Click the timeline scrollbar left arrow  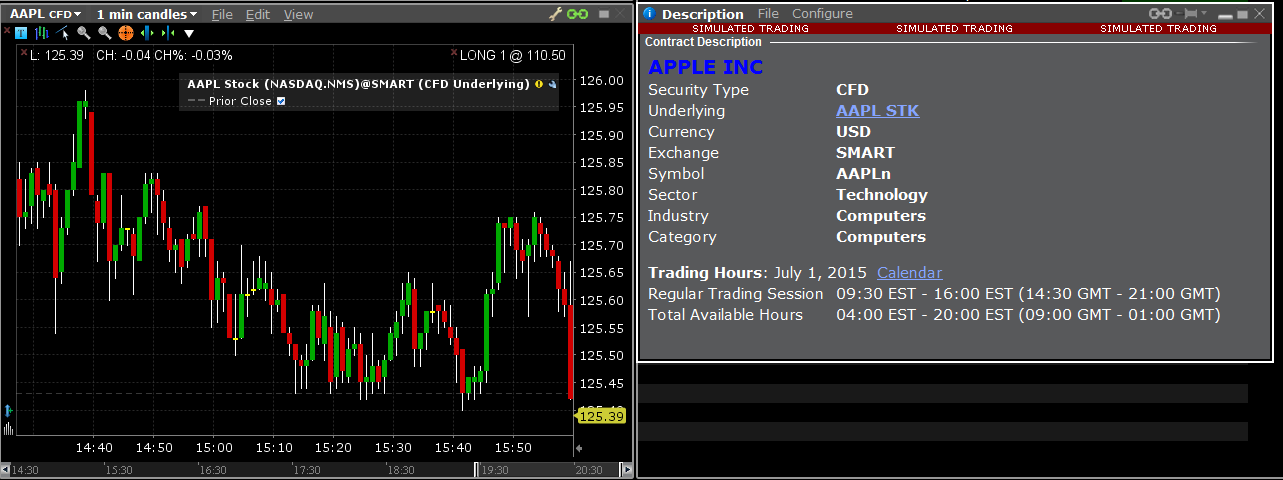(x=5, y=469)
